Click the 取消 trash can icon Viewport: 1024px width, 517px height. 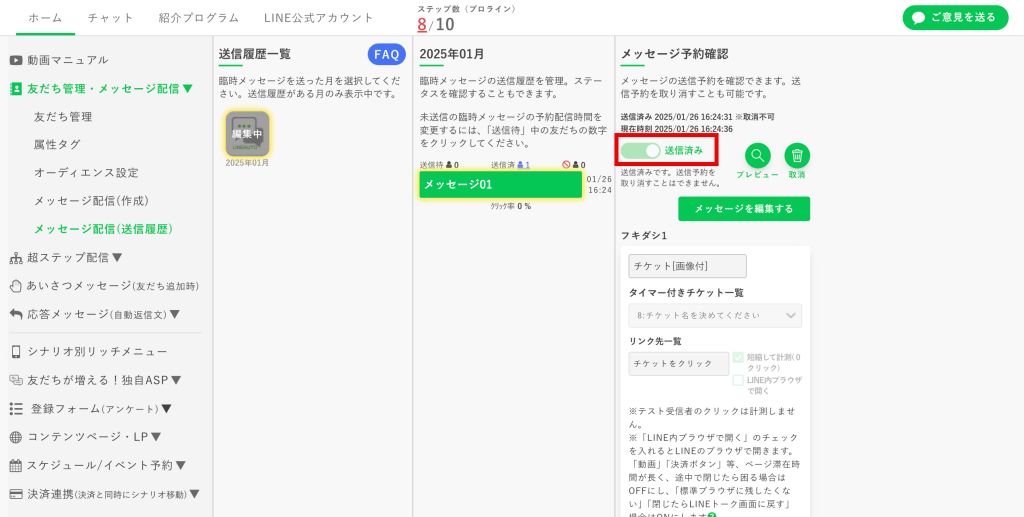click(797, 155)
